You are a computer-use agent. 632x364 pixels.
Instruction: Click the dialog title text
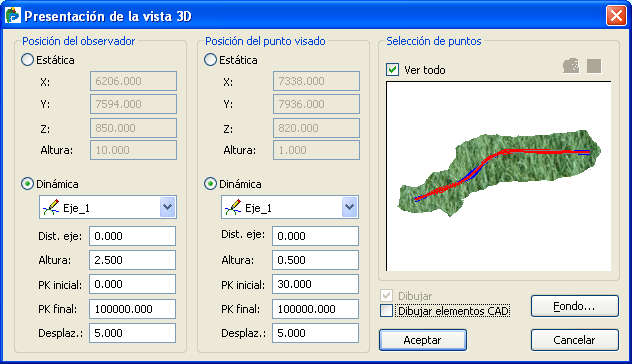(108, 16)
